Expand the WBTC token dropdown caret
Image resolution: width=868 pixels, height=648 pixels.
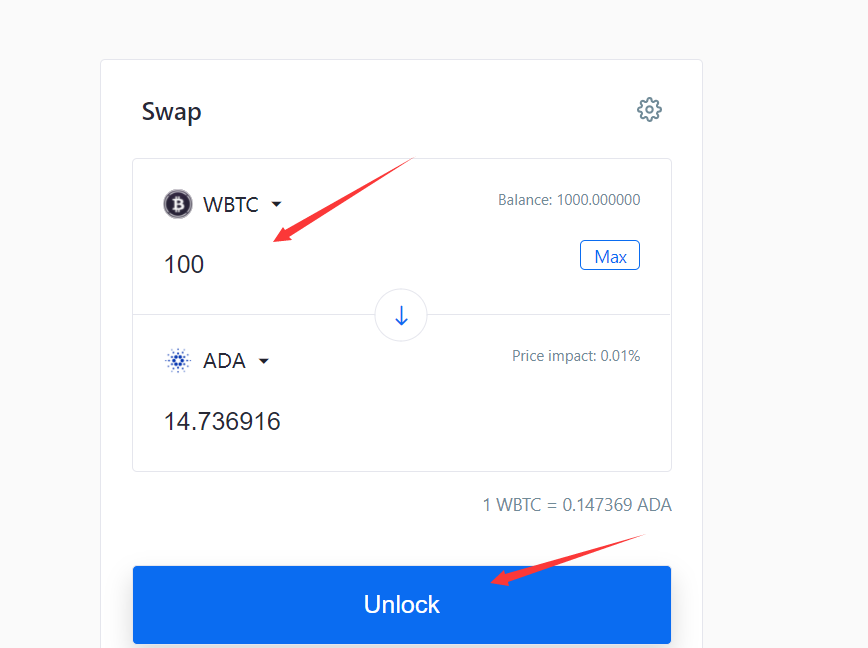tap(276, 204)
